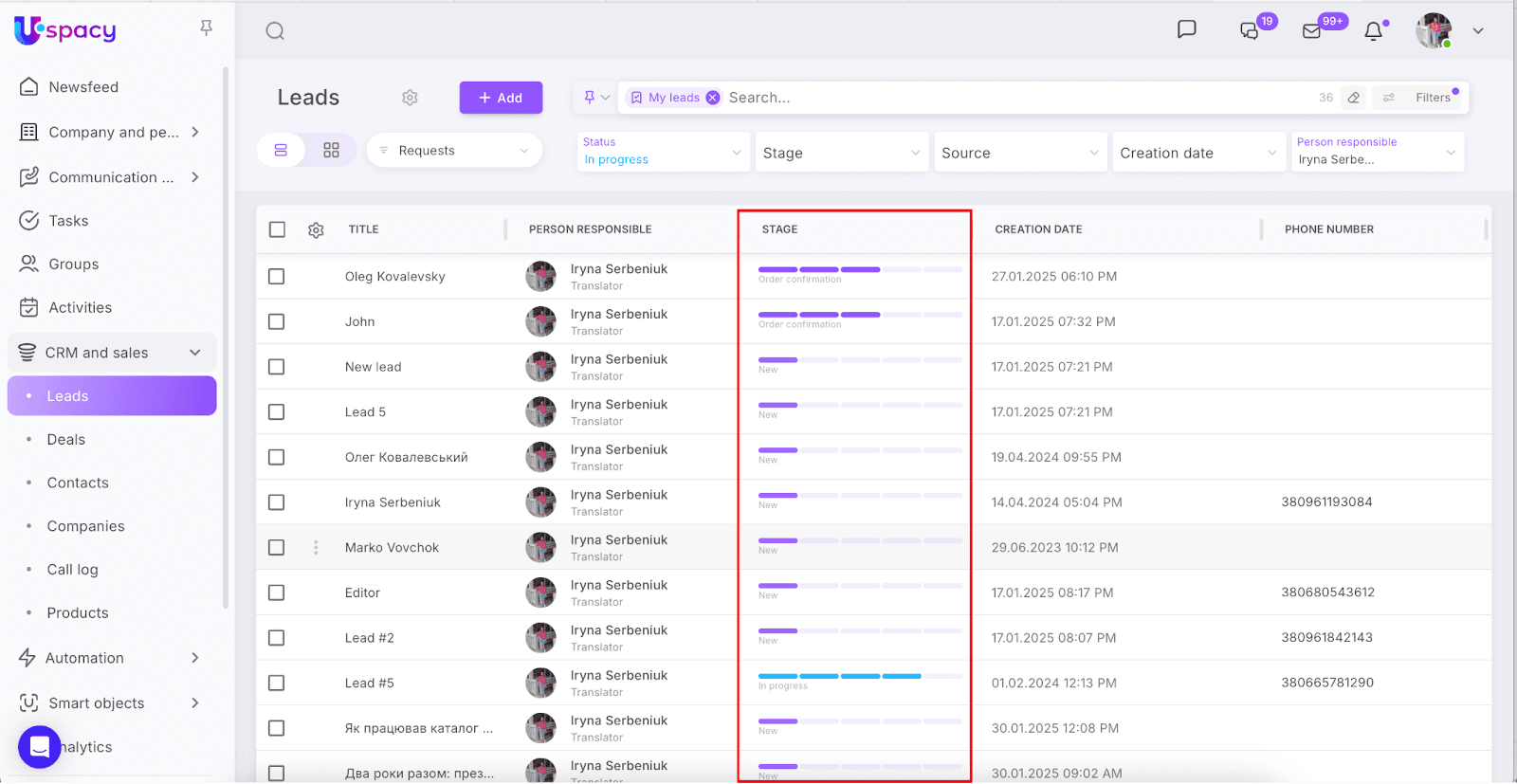
Task: Open the Requests dropdown selector
Action: pyautogui.click(x=454, y=151)
